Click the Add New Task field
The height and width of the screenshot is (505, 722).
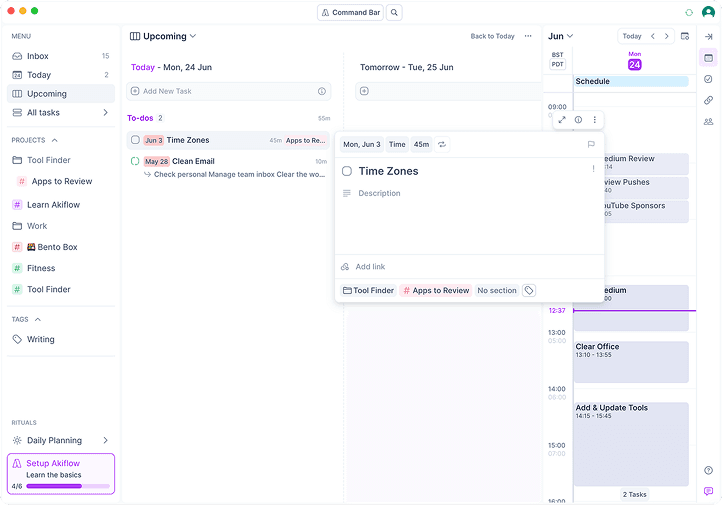pos(228,91)
